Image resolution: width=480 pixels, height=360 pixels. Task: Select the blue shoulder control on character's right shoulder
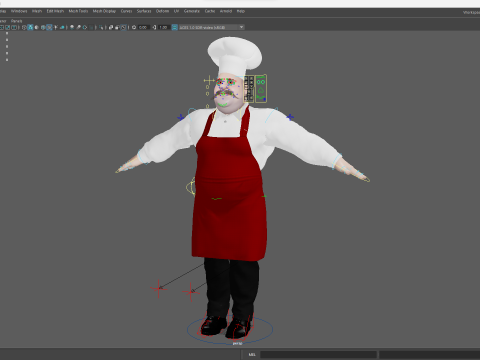pos(180,117)
